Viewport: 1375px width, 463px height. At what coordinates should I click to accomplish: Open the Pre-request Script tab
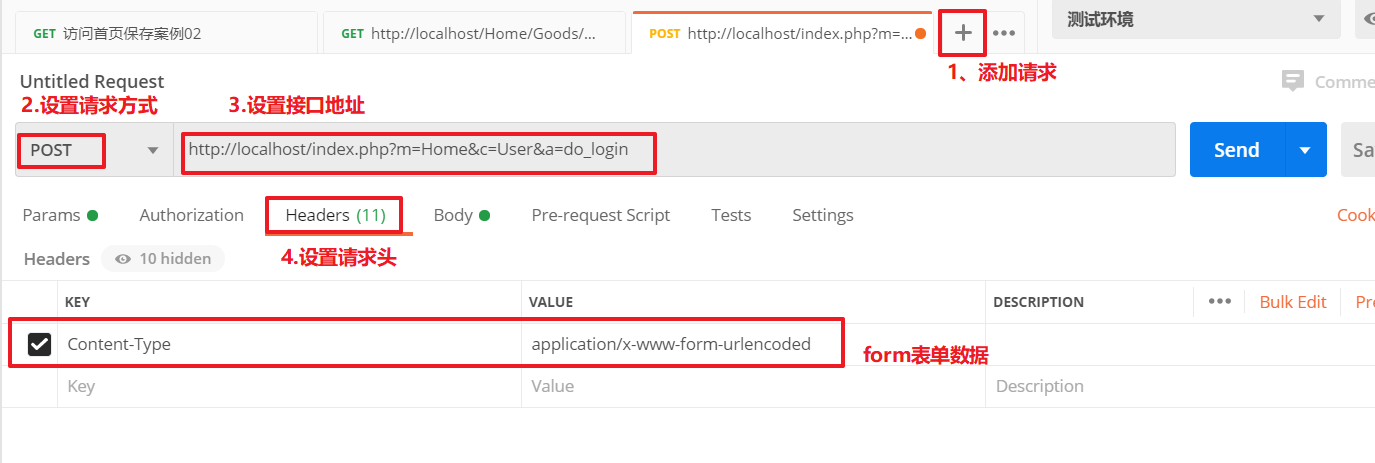click(600, 215)
